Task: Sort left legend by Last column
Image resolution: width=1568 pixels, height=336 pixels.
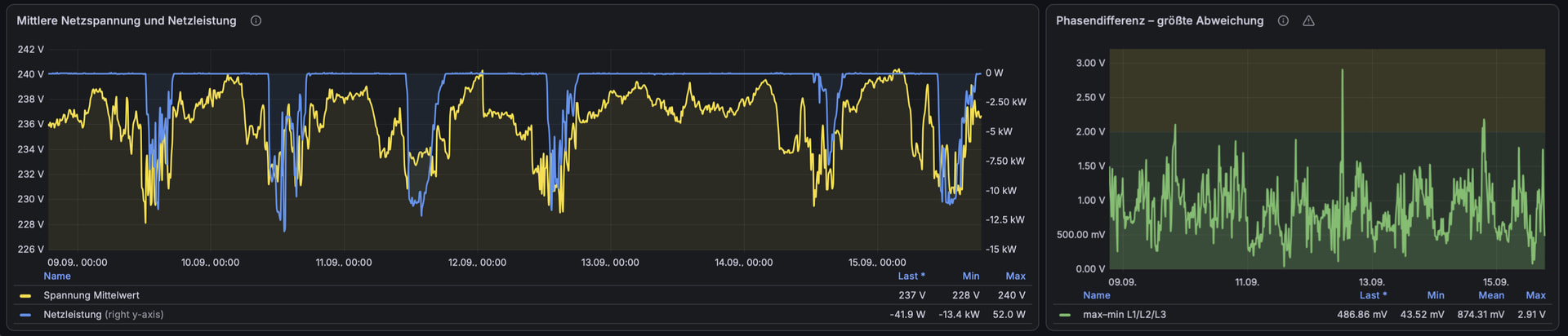Action: coord(911,276)
